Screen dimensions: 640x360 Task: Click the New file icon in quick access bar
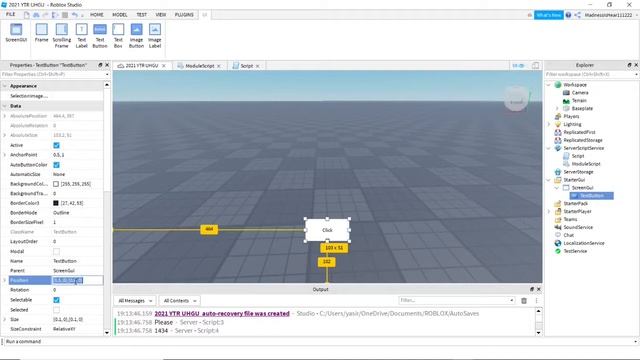tap(27, 15)
